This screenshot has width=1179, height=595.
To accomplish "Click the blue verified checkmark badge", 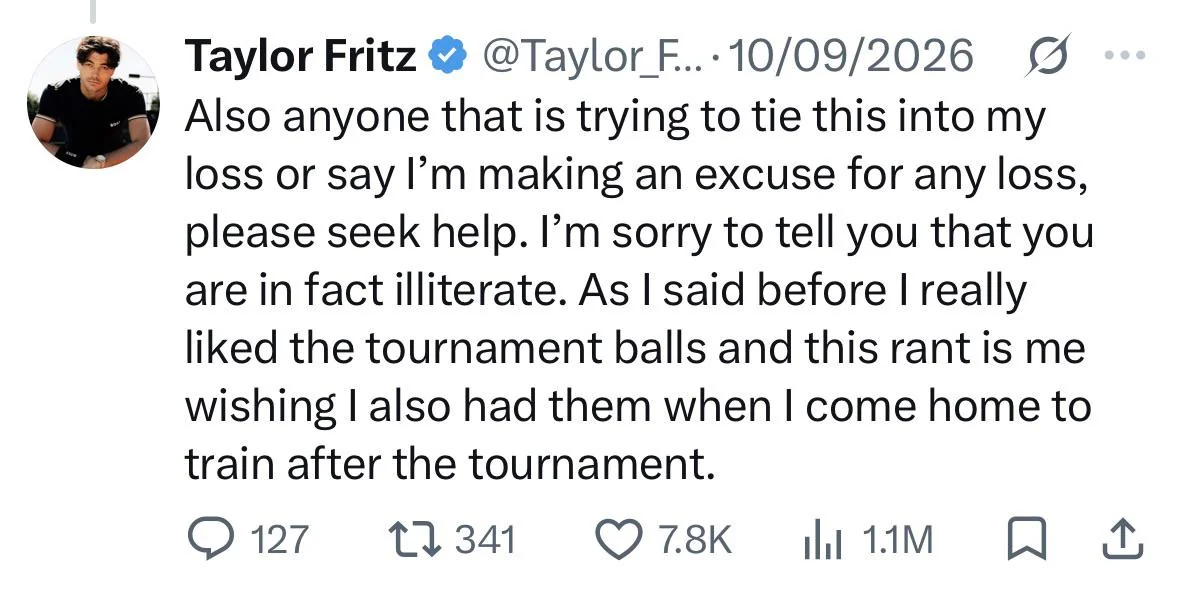I will [x=447, y=56].
